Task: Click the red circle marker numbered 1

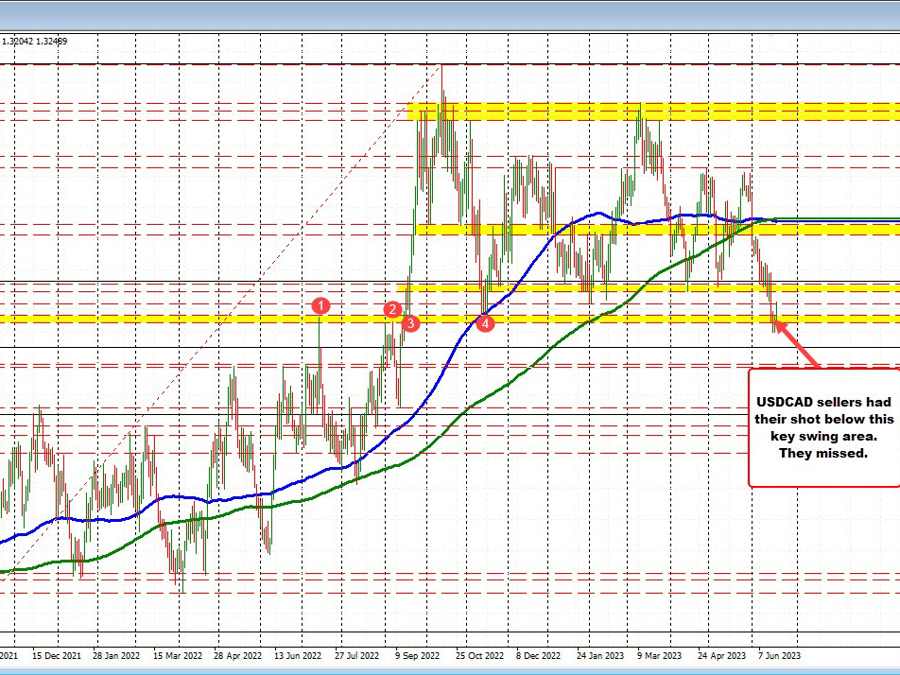Action: click(321, 304)
